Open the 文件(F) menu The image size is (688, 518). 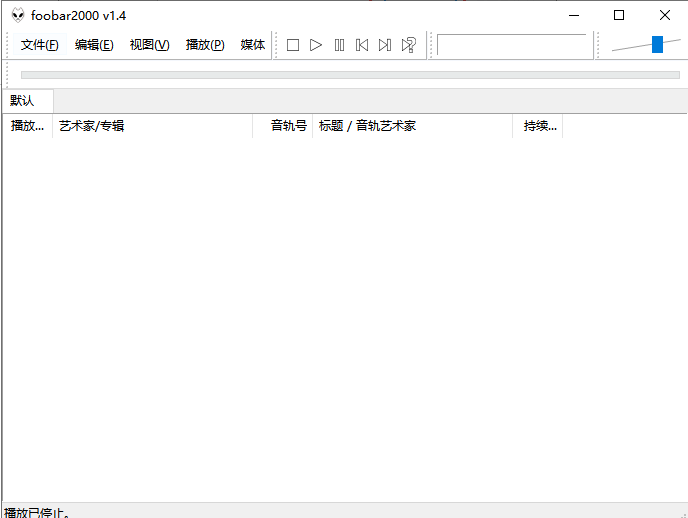tap(40, 45)
